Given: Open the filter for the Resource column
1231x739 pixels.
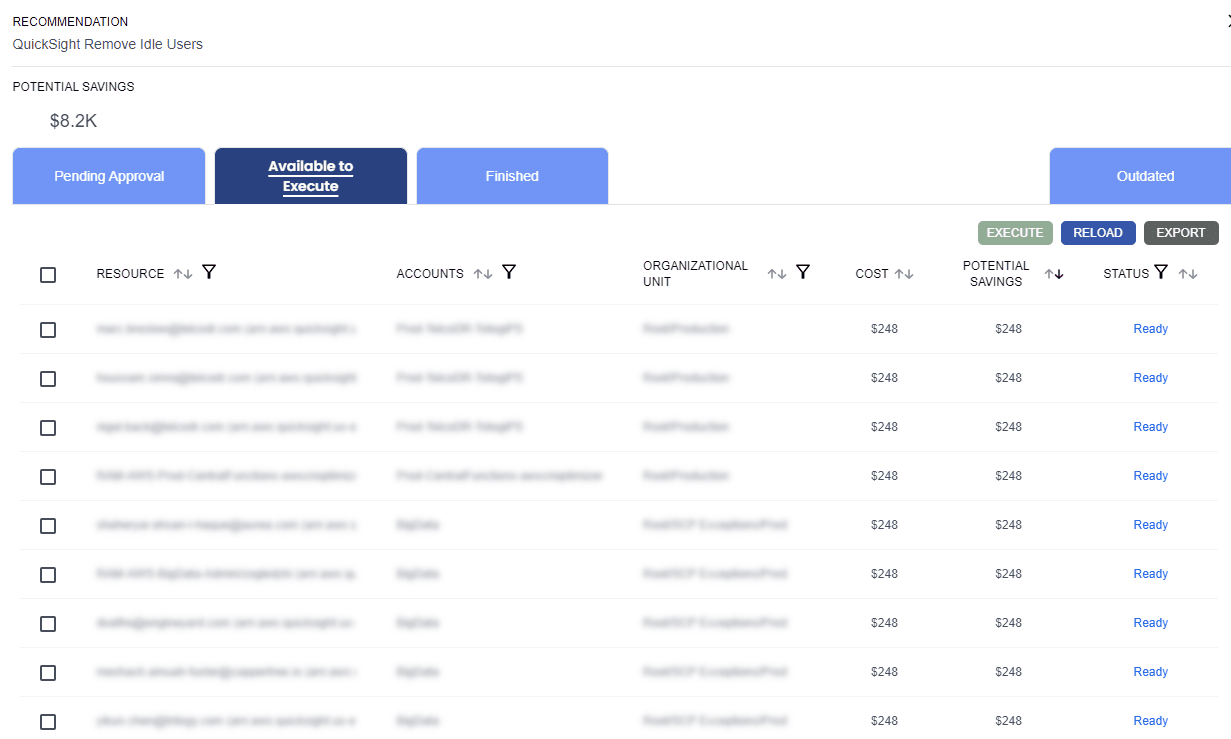Looking at the screenshot, I should tap(209, 271).
